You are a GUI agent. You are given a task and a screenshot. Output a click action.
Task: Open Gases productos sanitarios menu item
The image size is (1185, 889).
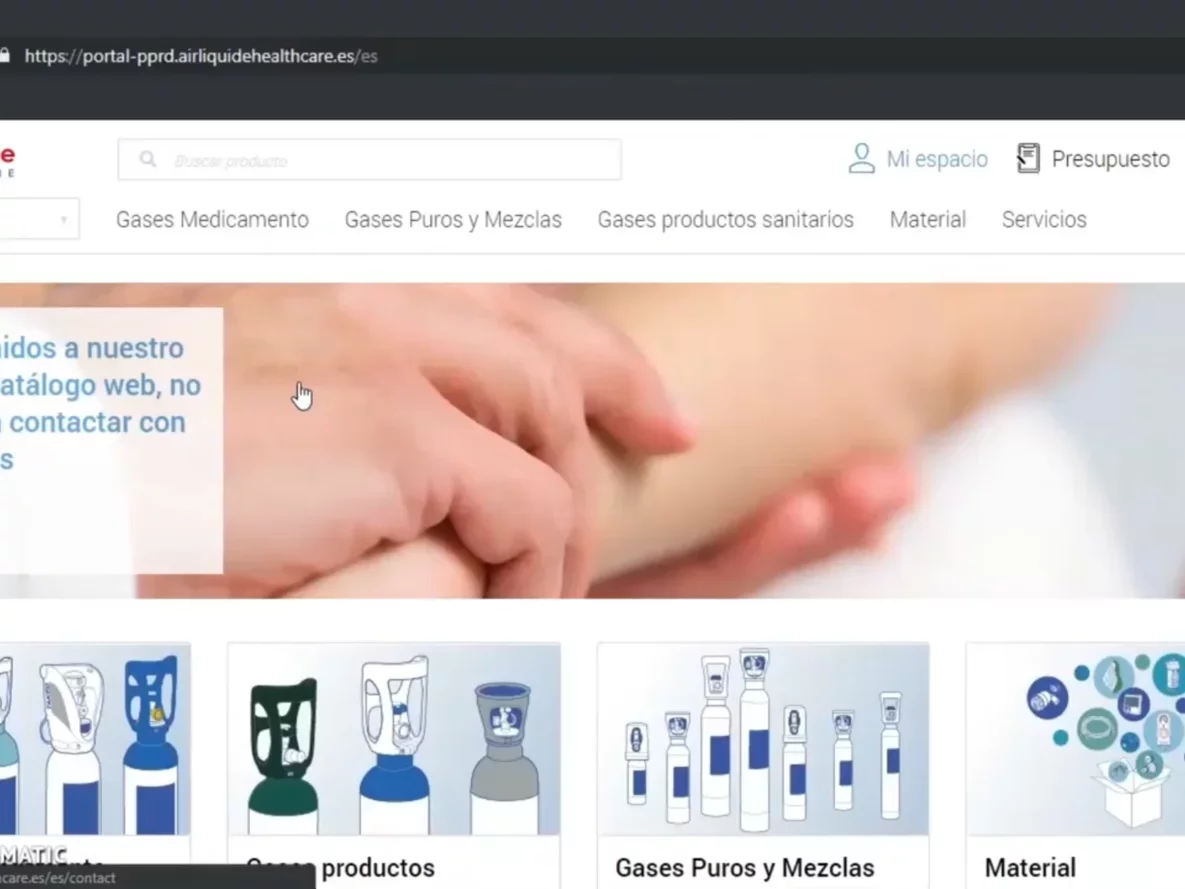point(725,220)
